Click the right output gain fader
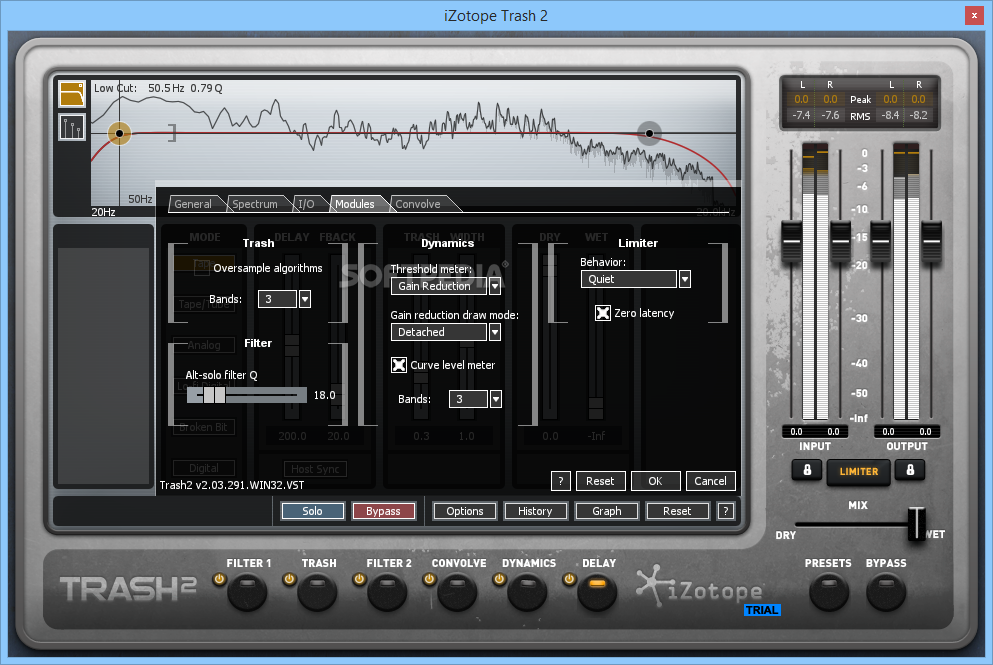Viewport: 993px width, 665px height. pos(931,242)
